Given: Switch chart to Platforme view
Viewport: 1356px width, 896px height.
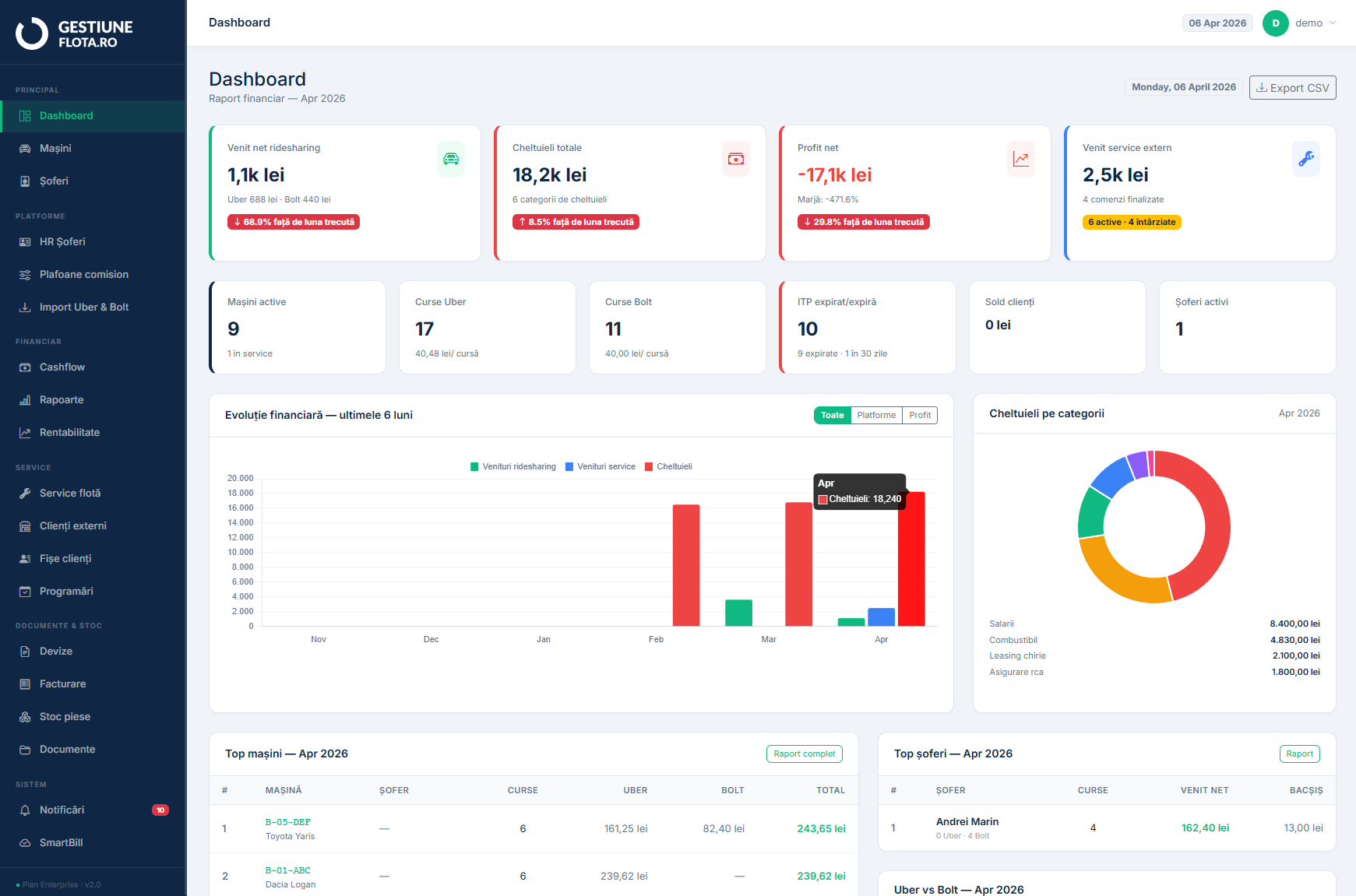Looking at the screenshot, I should tap(876, 416).
